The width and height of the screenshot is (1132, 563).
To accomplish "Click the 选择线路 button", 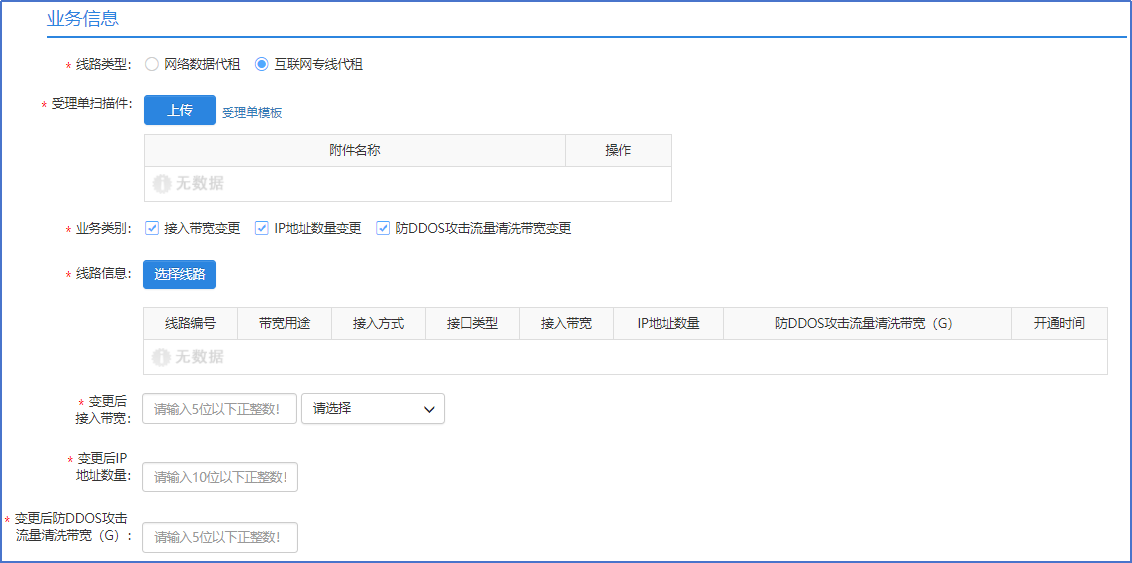I will pyautogui.click(x=179, y=274).
